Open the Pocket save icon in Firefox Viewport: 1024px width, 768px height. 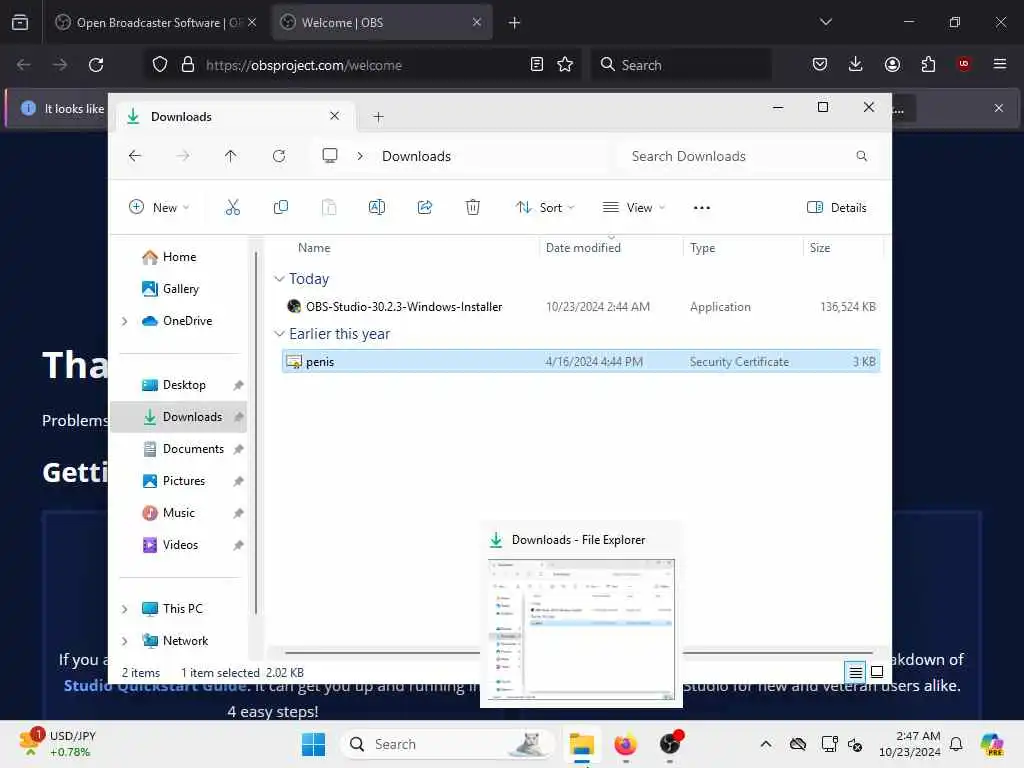[x=820, y=65]
